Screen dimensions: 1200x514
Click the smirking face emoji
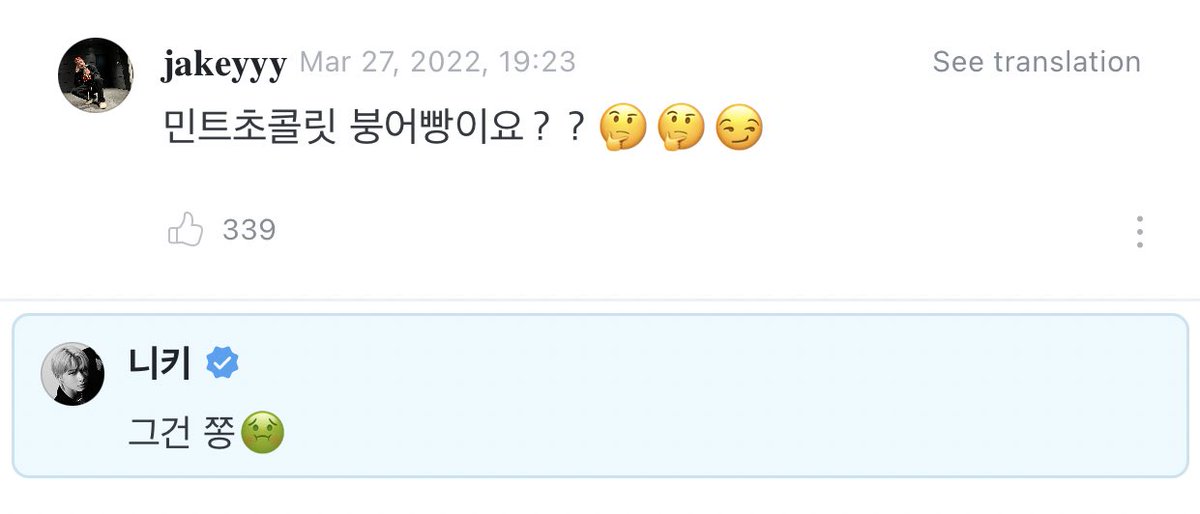[x=739, y=128]
